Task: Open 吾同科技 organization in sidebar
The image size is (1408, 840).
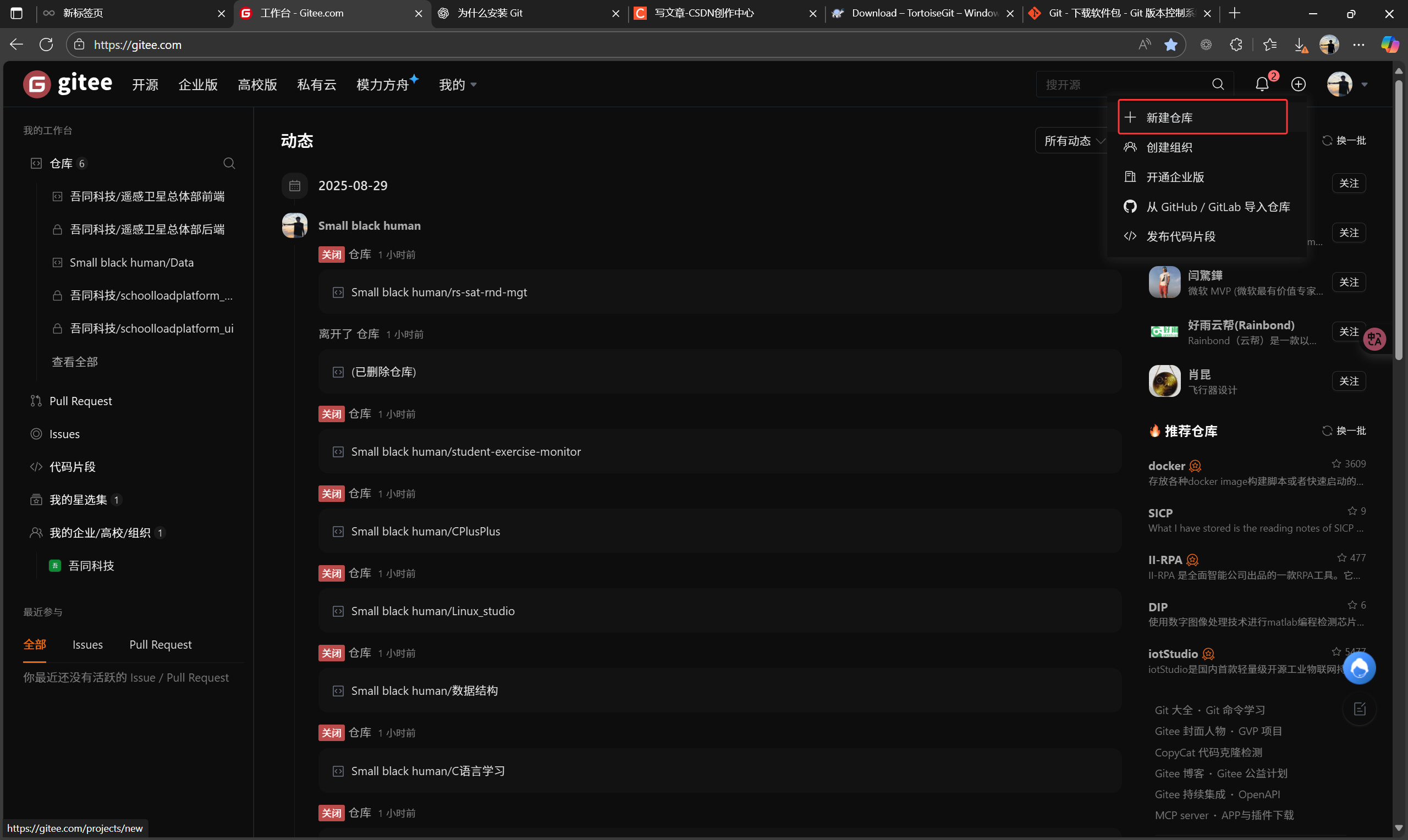Action: 91,566
